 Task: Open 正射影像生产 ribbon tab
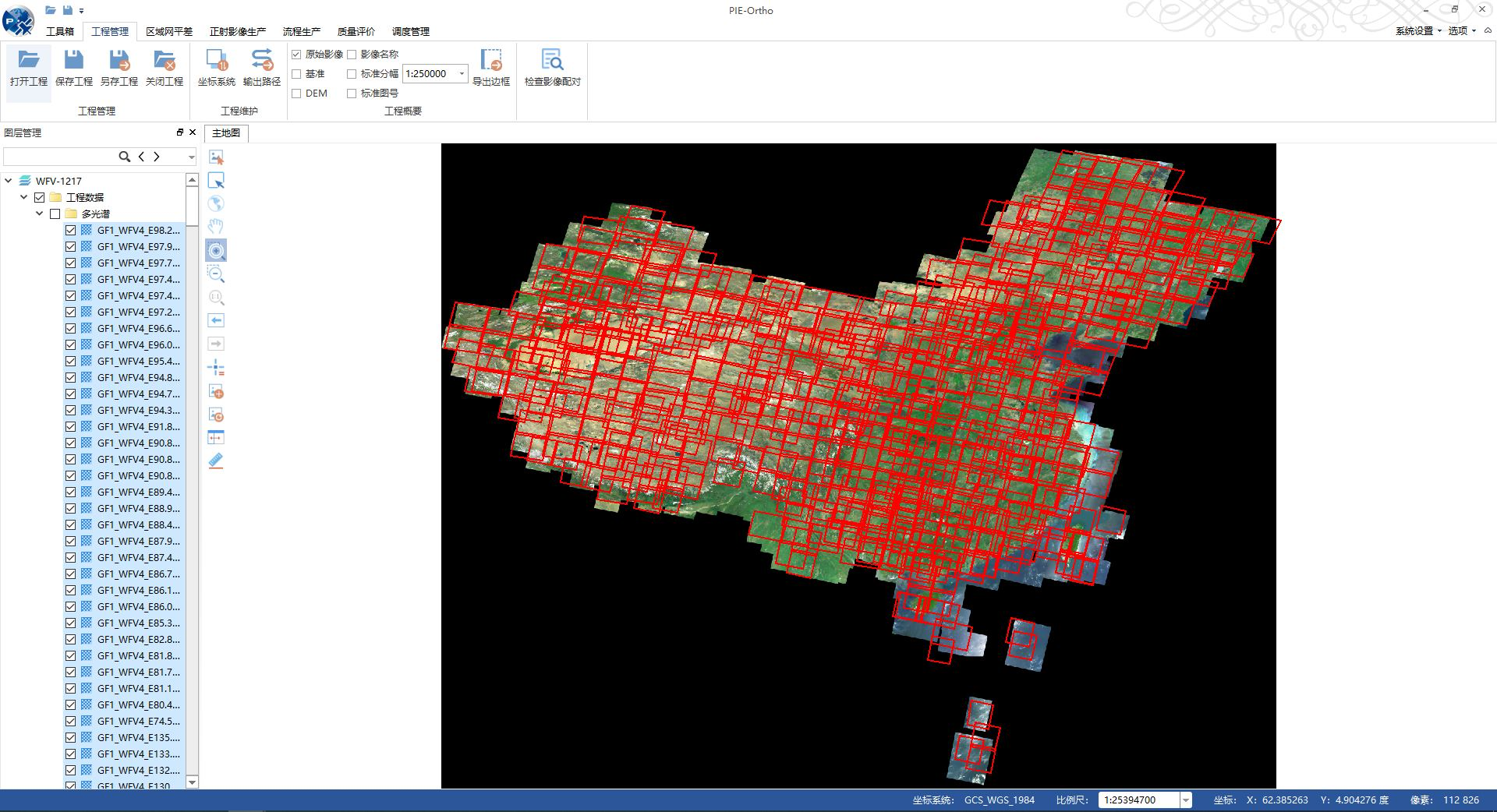pyautogui.click(x=238, y=32)
